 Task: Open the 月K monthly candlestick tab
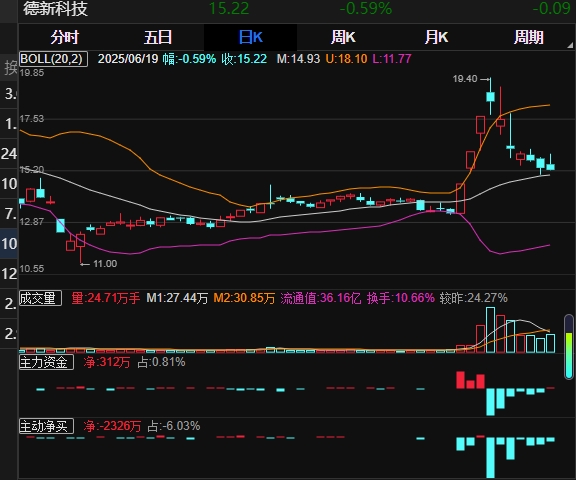coord(436,37)
